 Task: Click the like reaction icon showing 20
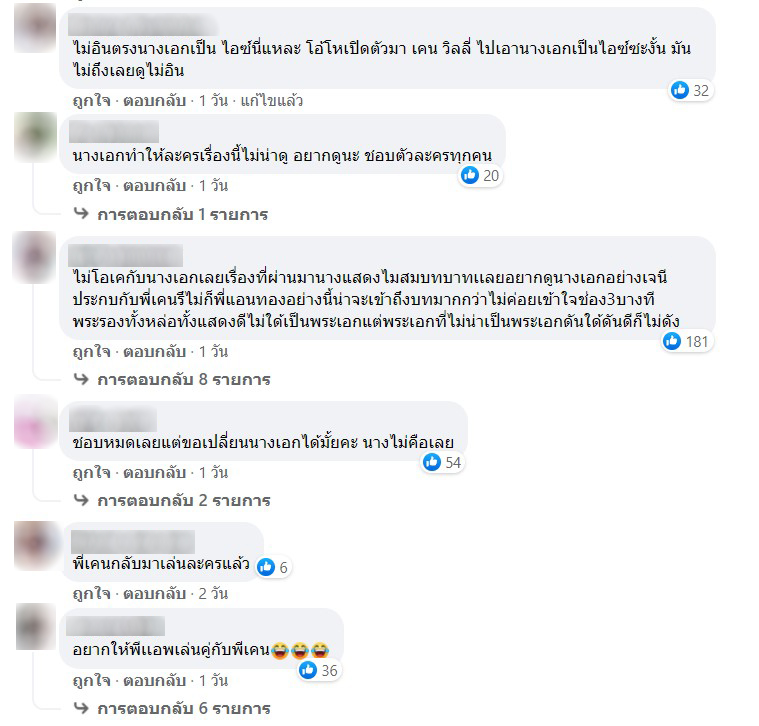click(470, 175)
